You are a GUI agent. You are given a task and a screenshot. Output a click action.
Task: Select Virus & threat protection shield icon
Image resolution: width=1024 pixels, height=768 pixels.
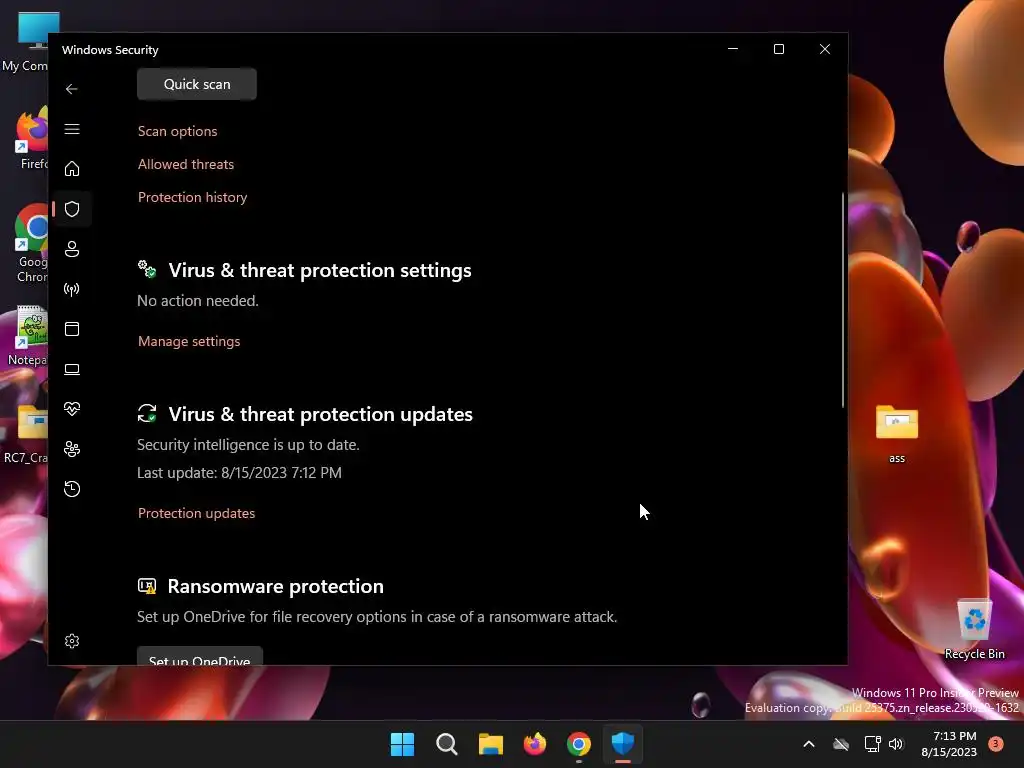[x=72, y=209]
